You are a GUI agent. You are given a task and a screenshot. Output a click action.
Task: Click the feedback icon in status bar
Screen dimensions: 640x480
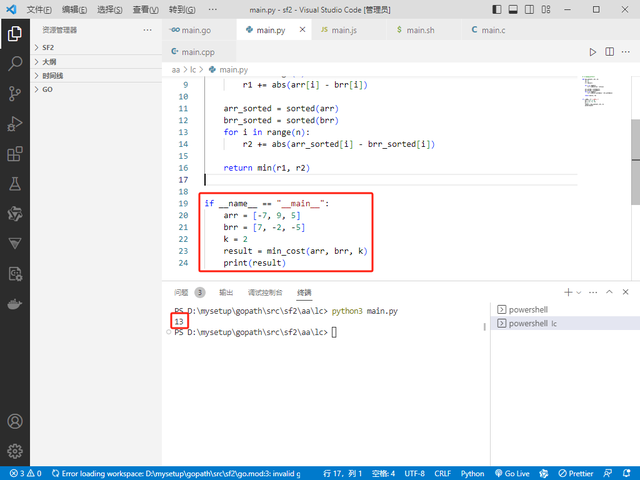(607, 473)
